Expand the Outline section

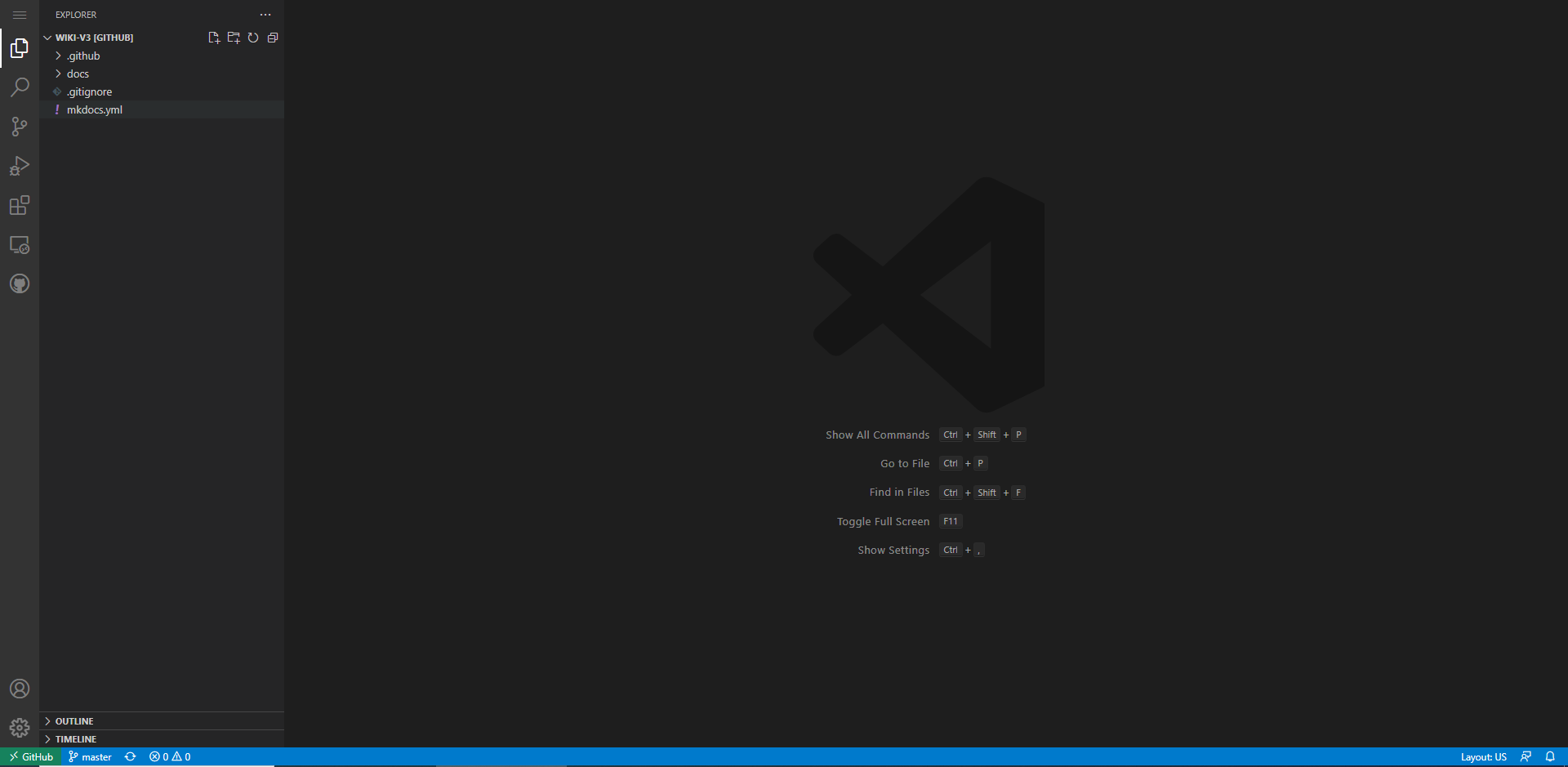coord(74,721)
